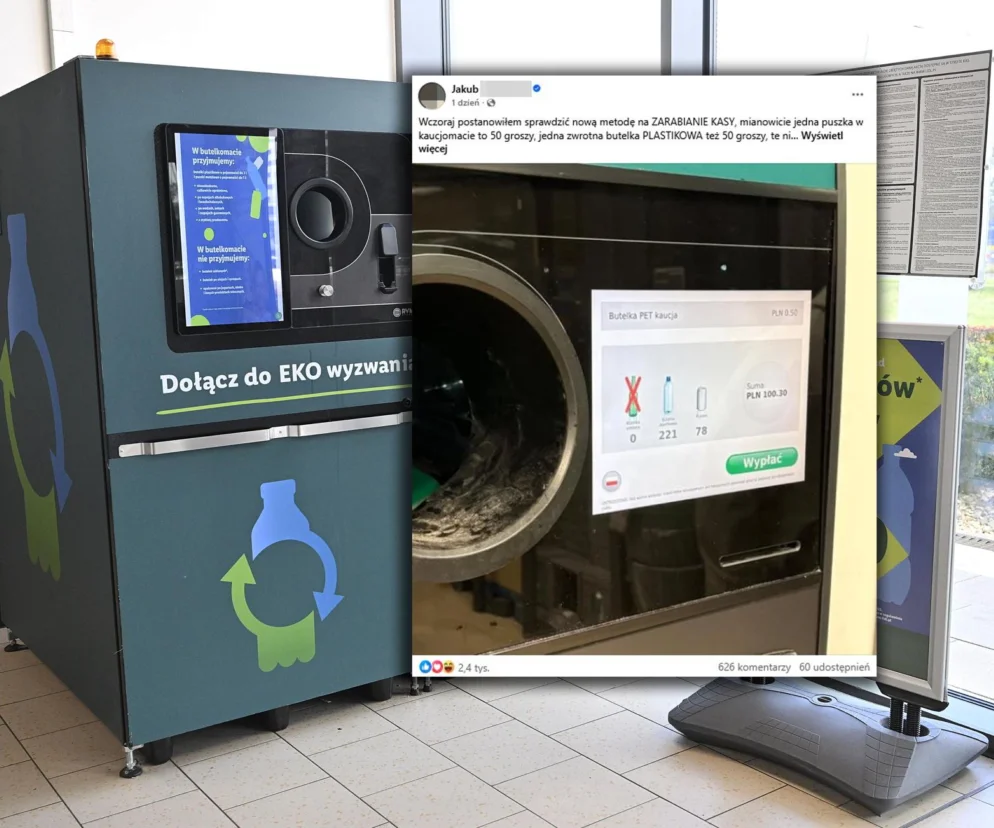Open the "60 udostępnień" shares list
The height and width of the screenshot is (828, 994).
pos(834,667)
